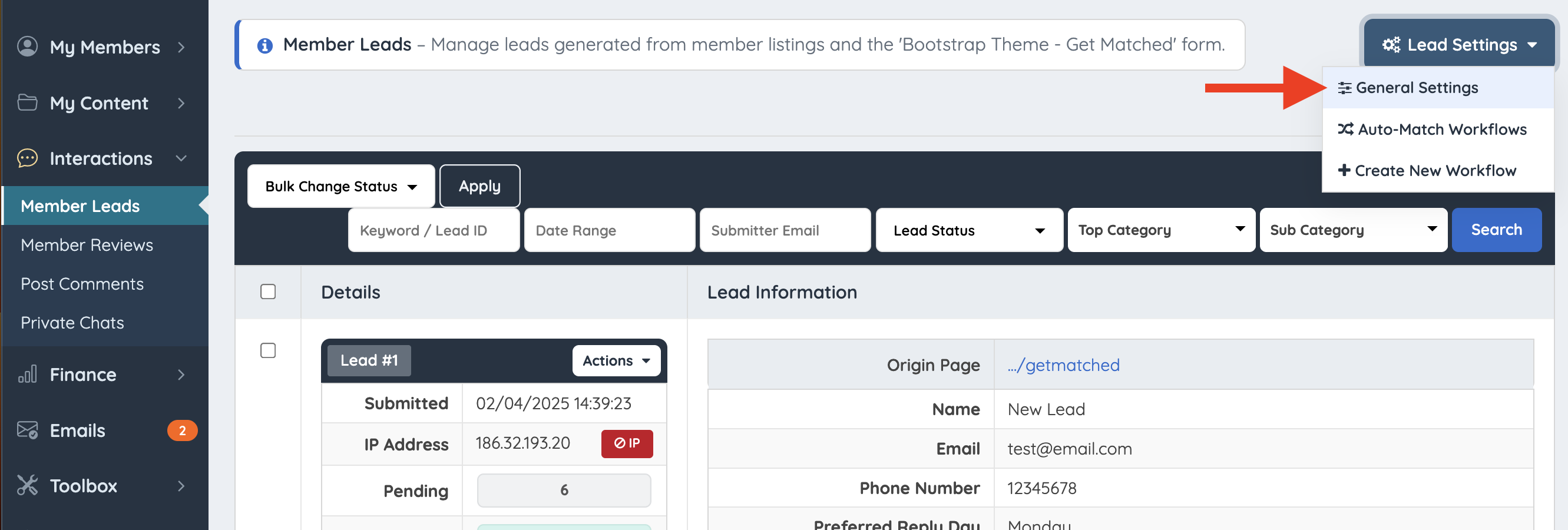
Task: Click the phone number 12345678
Action: [1041, 488]
